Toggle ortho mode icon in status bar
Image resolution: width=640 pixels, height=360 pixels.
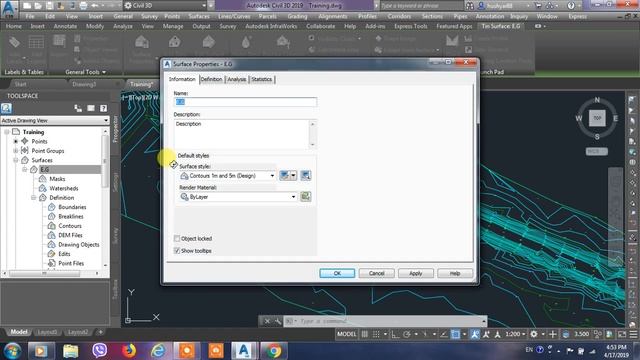(395, 334)
